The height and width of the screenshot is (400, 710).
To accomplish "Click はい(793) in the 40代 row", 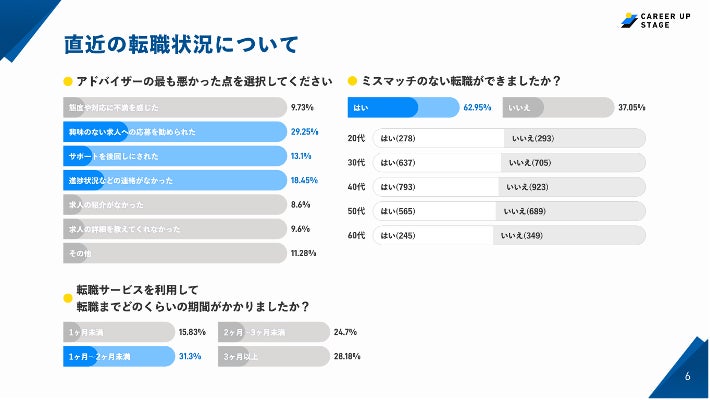I will point(435,186).
